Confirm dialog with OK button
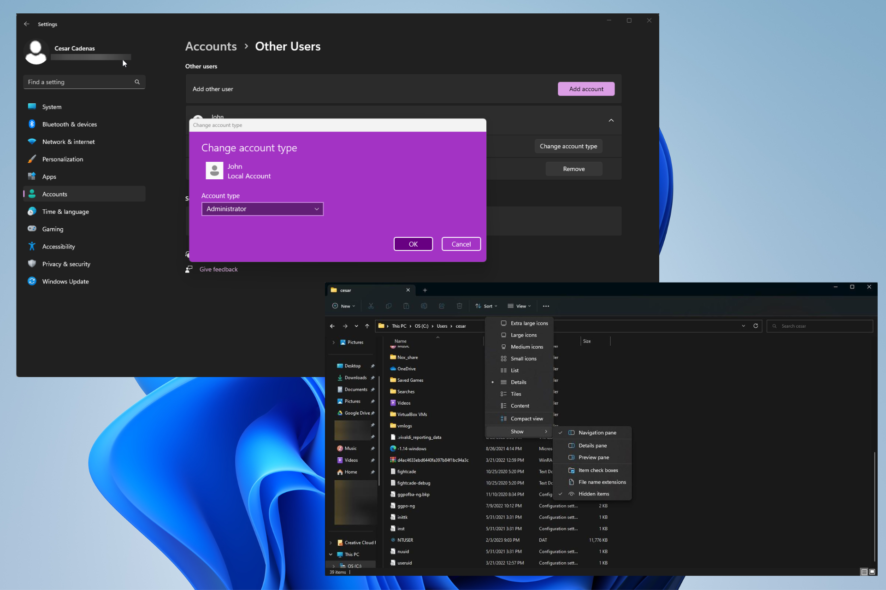Image resolution: width=886 pixels, height=590 pixels. pos(413,244)
